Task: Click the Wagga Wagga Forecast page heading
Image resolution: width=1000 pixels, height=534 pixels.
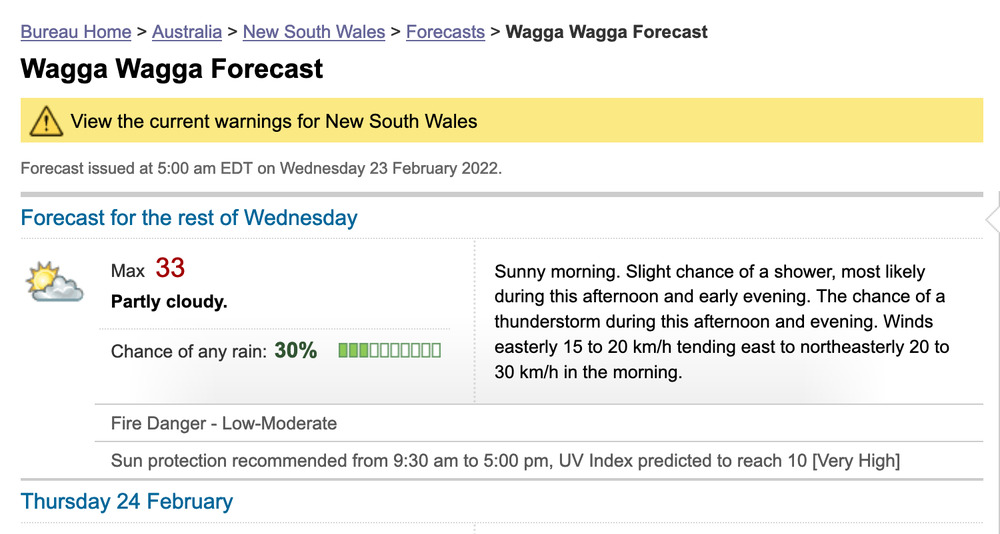Action: [172, 69]
